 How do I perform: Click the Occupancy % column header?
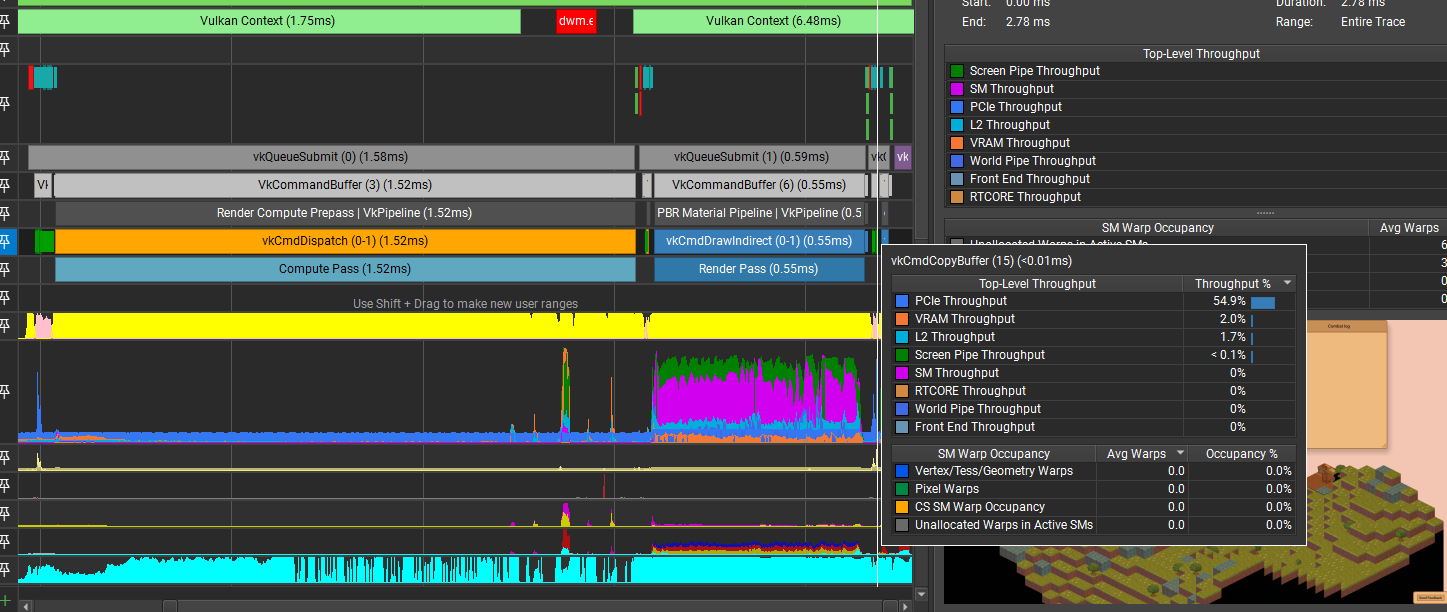[x=1240, y=454]
